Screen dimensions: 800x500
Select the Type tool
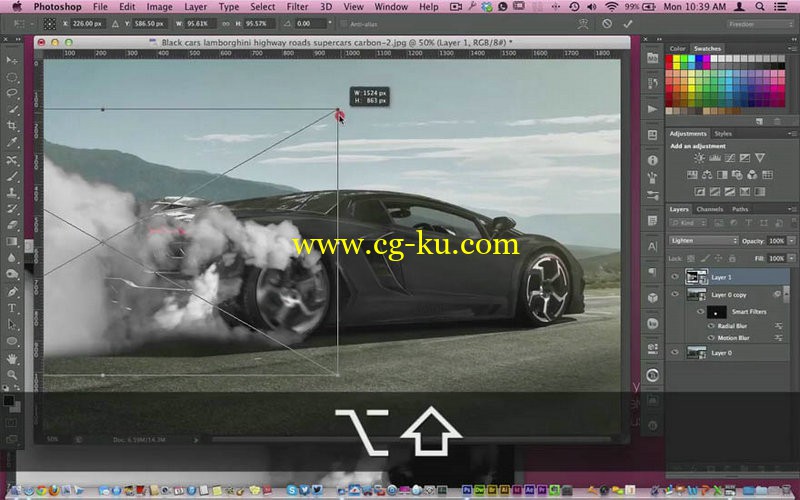tap(11, 308)
